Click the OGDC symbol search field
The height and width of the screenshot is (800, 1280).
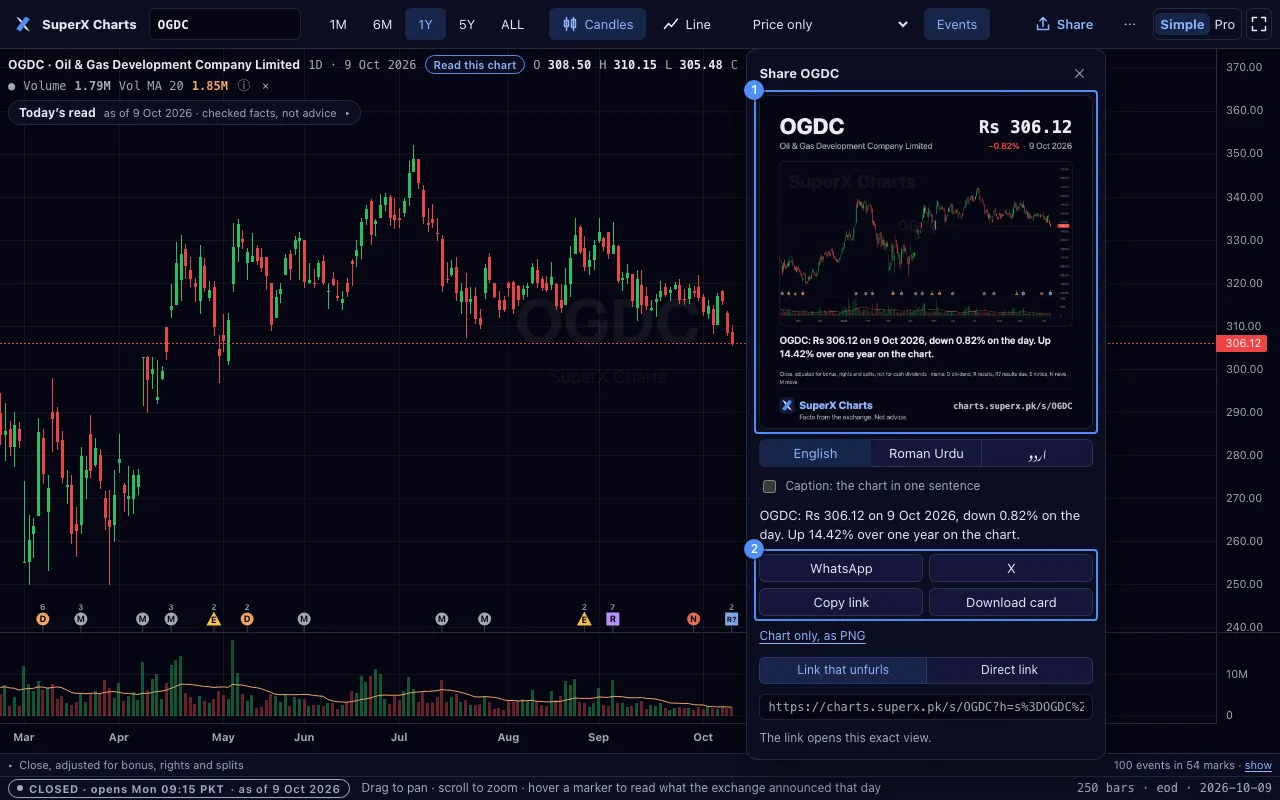[x=225, y=24]
